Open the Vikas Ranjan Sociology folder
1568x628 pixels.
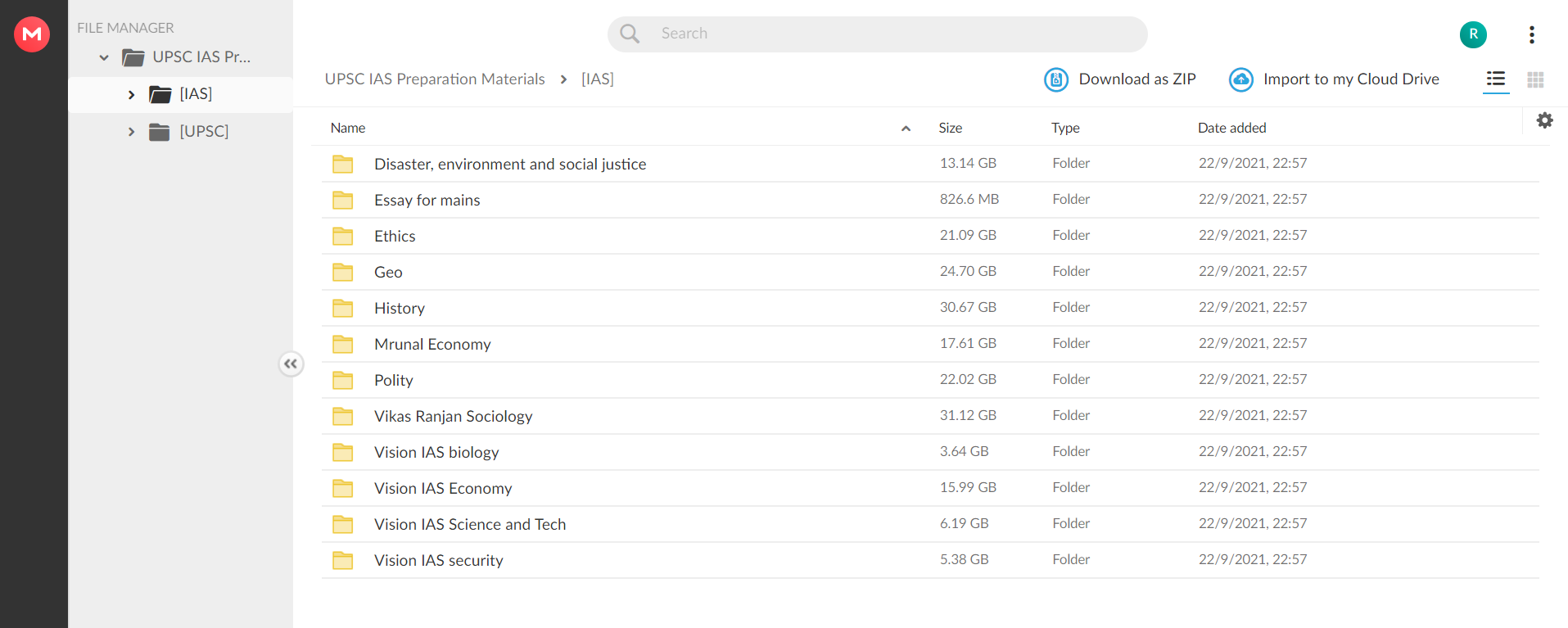coord(453,416)
